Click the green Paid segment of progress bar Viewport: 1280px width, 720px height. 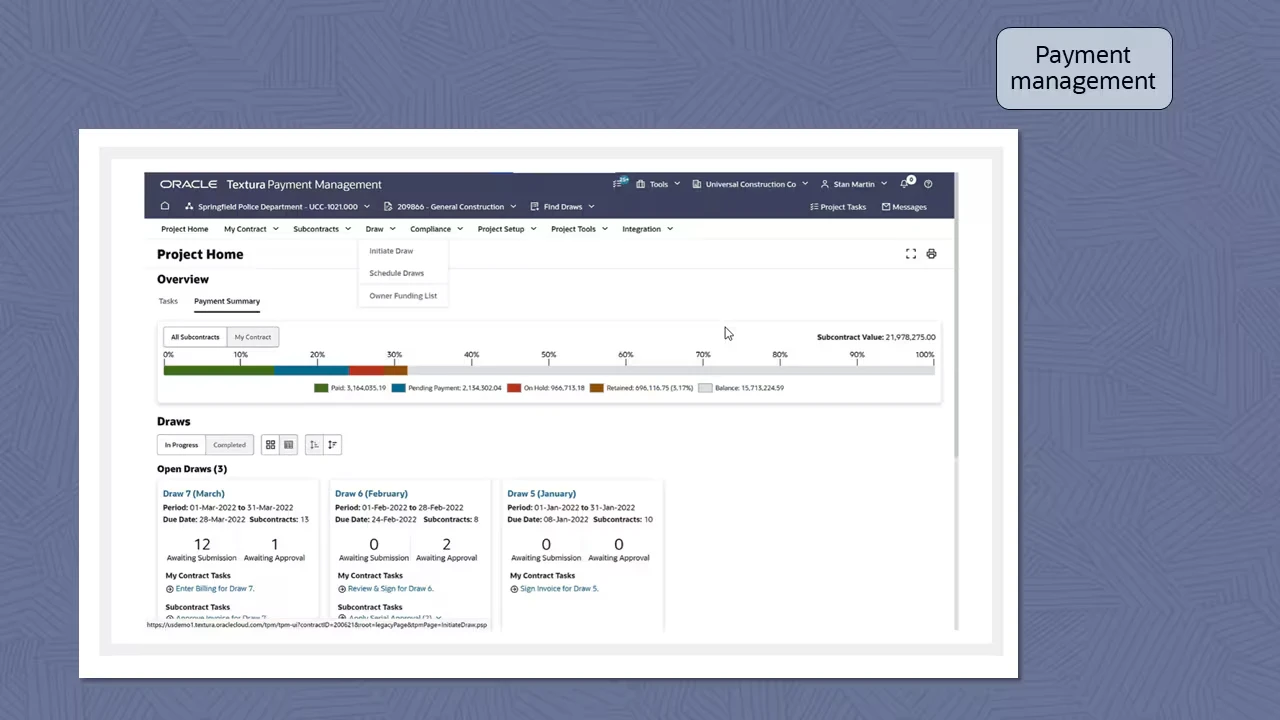click(x=218, y=370)
